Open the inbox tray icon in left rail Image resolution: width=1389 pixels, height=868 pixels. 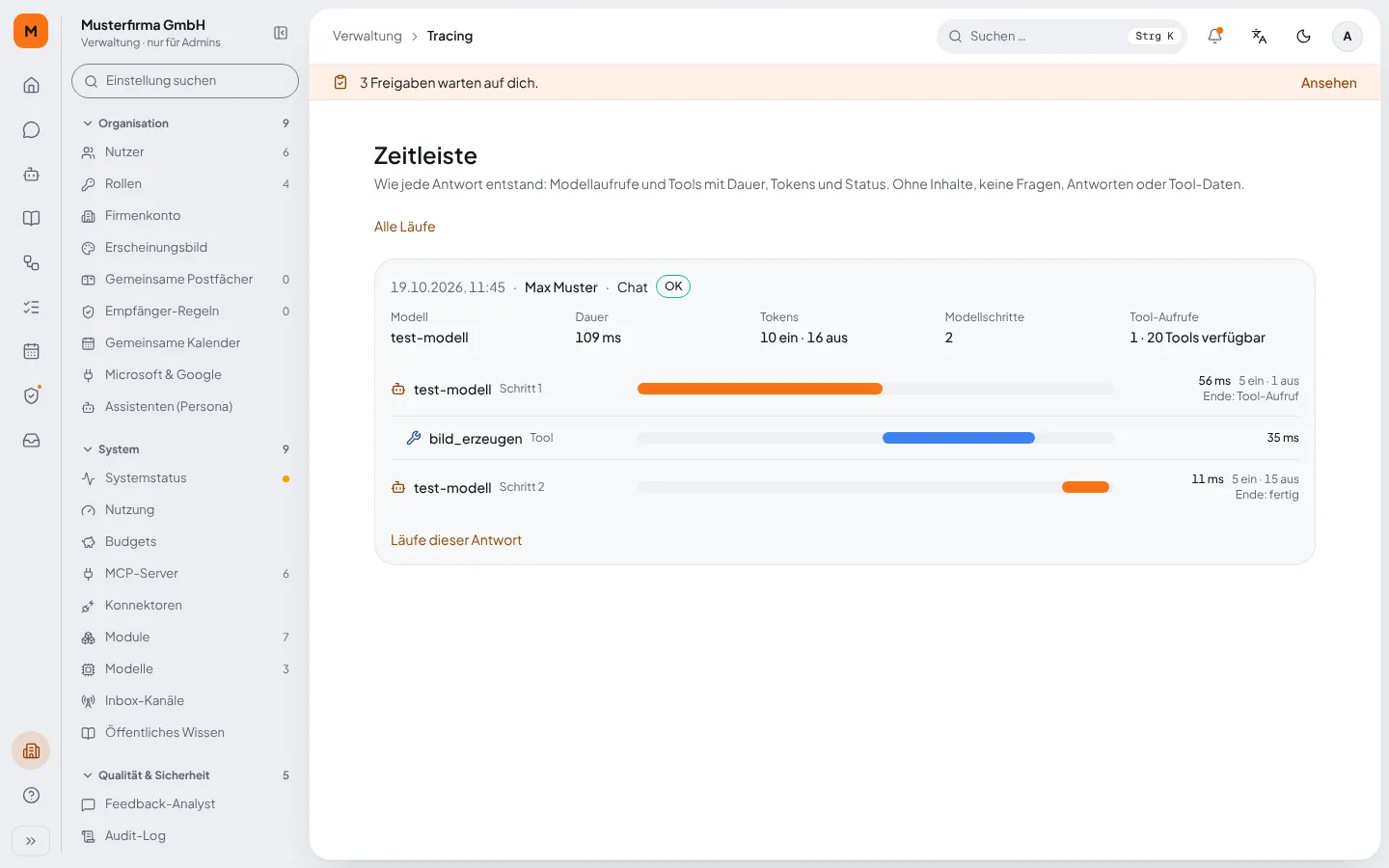coord(31,440)
